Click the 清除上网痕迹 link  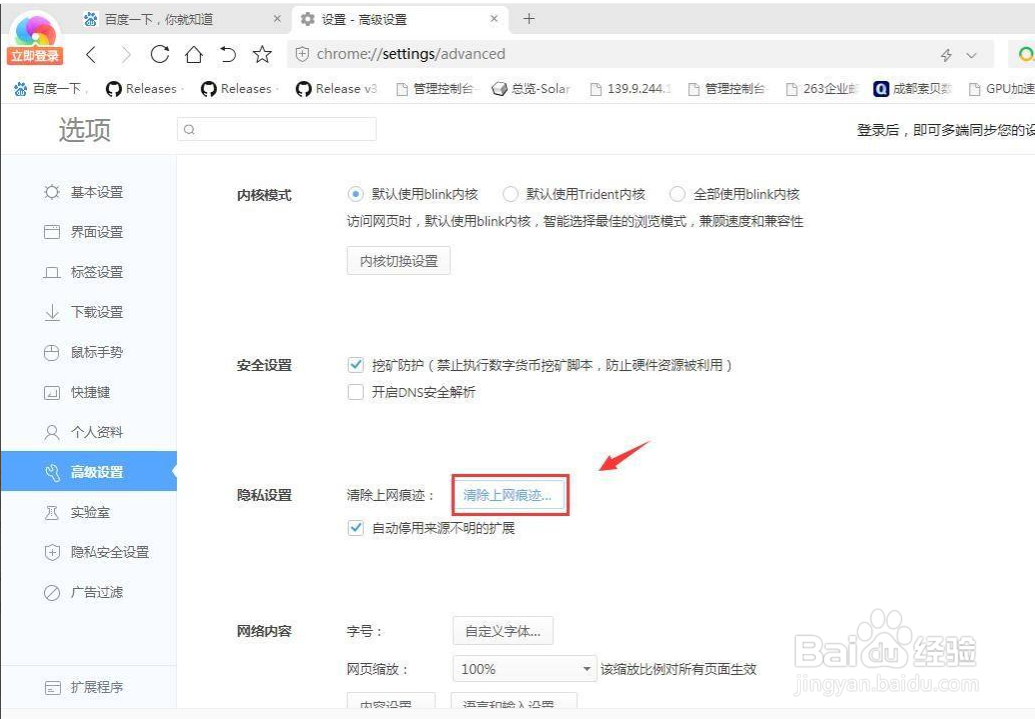click(x=510, y=494)
